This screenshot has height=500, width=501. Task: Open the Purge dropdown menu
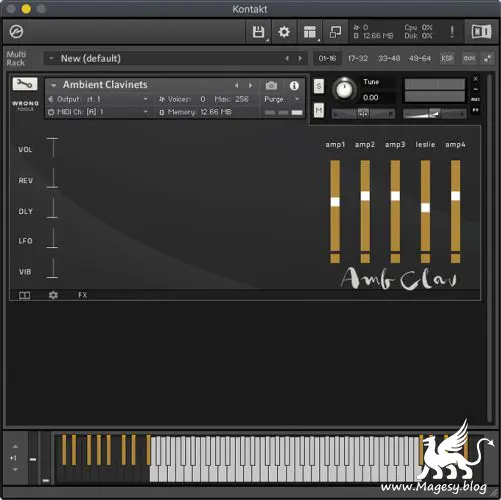[x=282, y=99]
